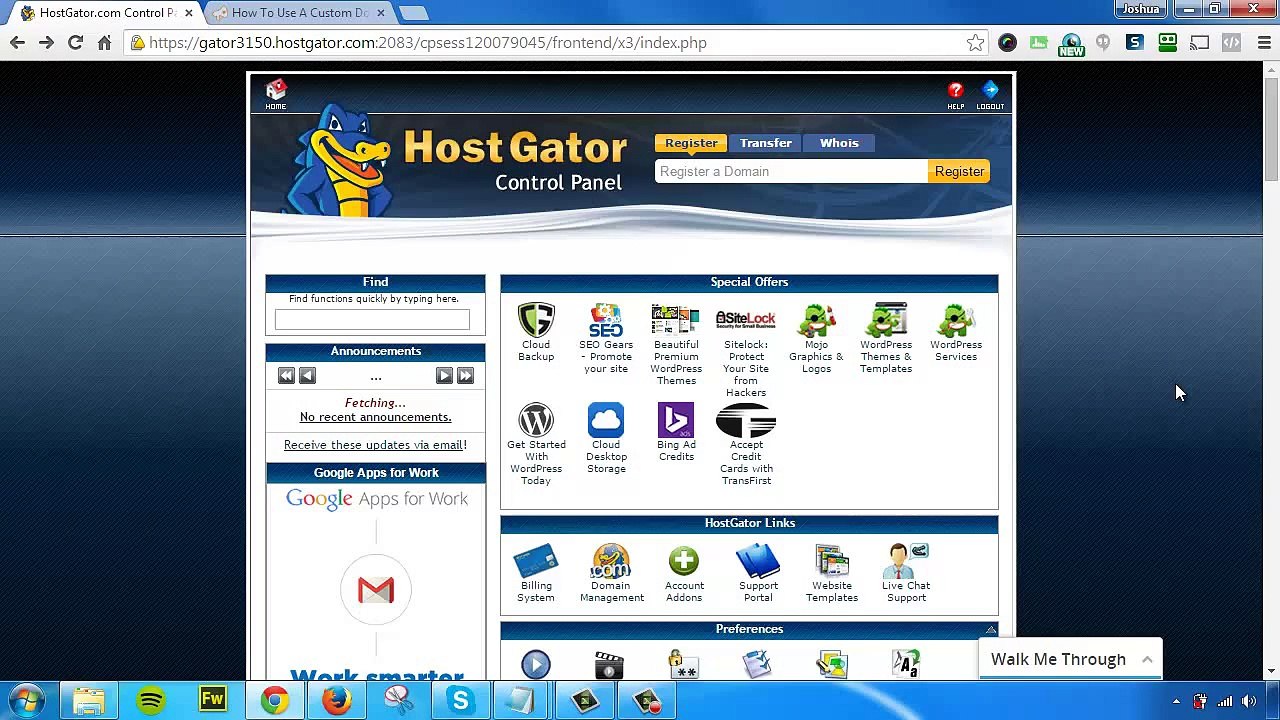Go to previous announcement
Image resolution: width=1280 pixels, height=720 pixels.
point(307,375)
